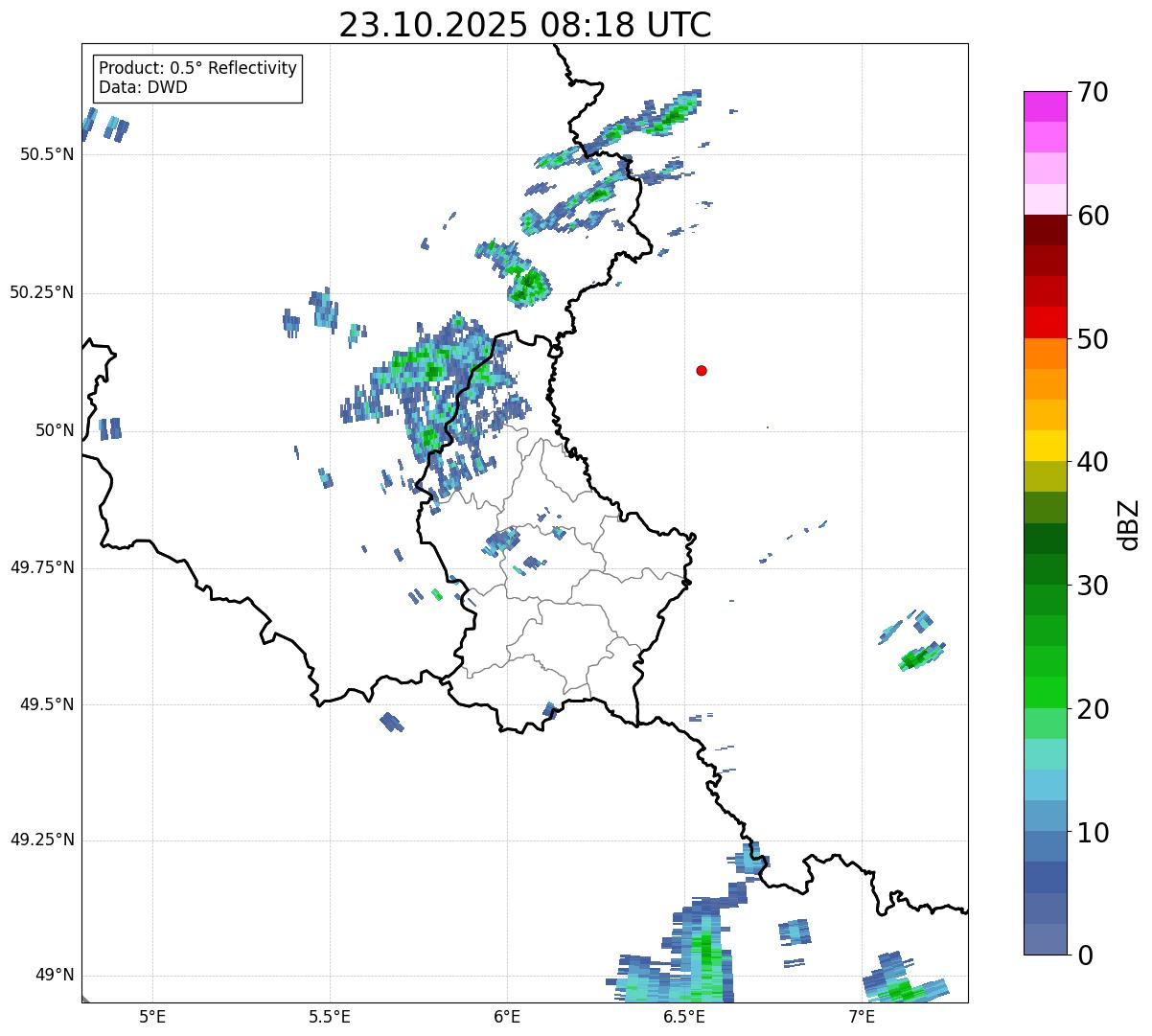Click the cyan colorbar segment near 15
Image resolution: width=1152 pixels, height=1036 pixels.
1045,785
